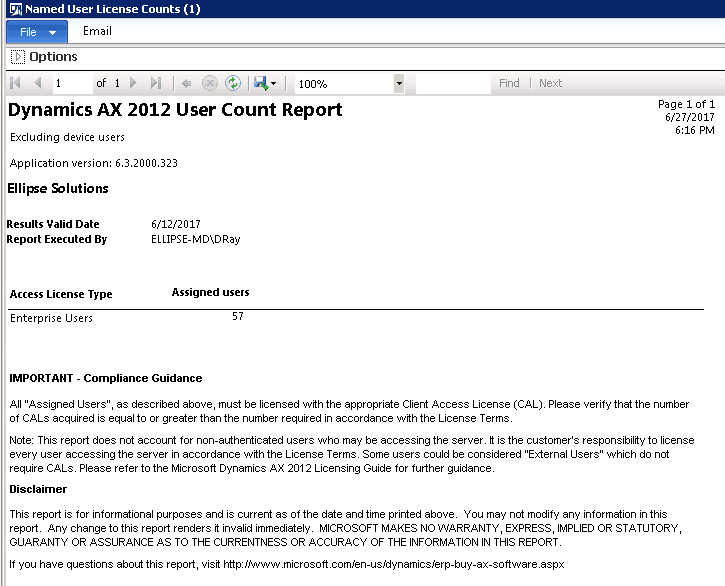Viewport: 725px width, 586px height.
Task: Click the find text search box
Action: tap(453, 84)
